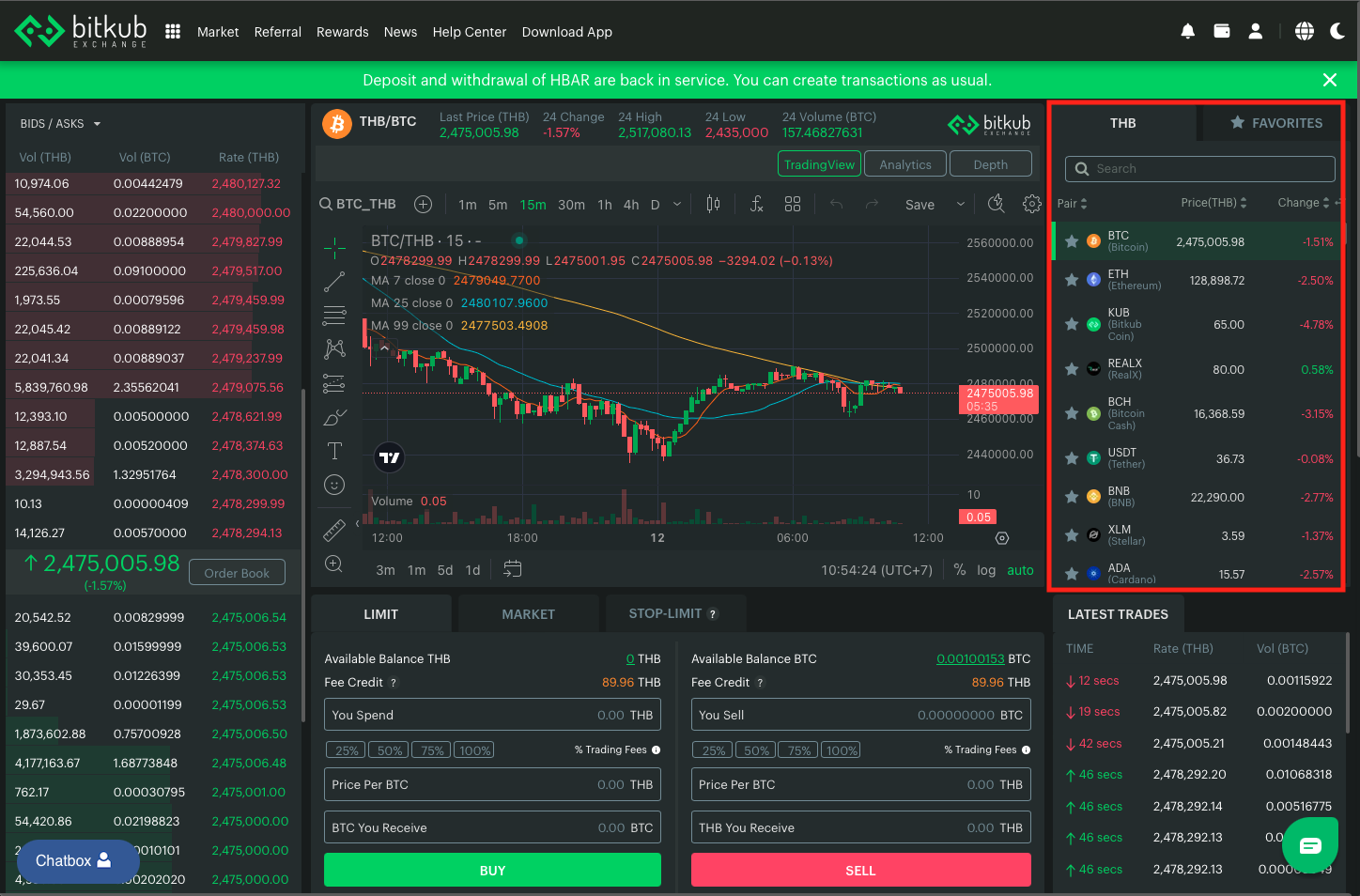Enable log scale on the chart

(985, 569)
